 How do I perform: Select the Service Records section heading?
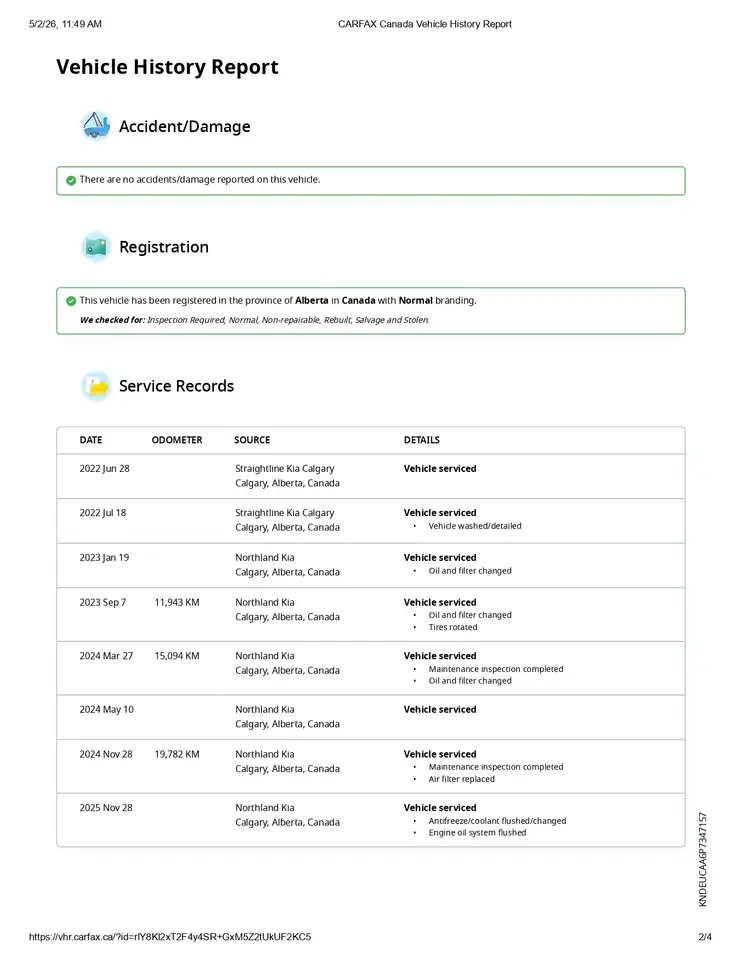click(176, 386)
